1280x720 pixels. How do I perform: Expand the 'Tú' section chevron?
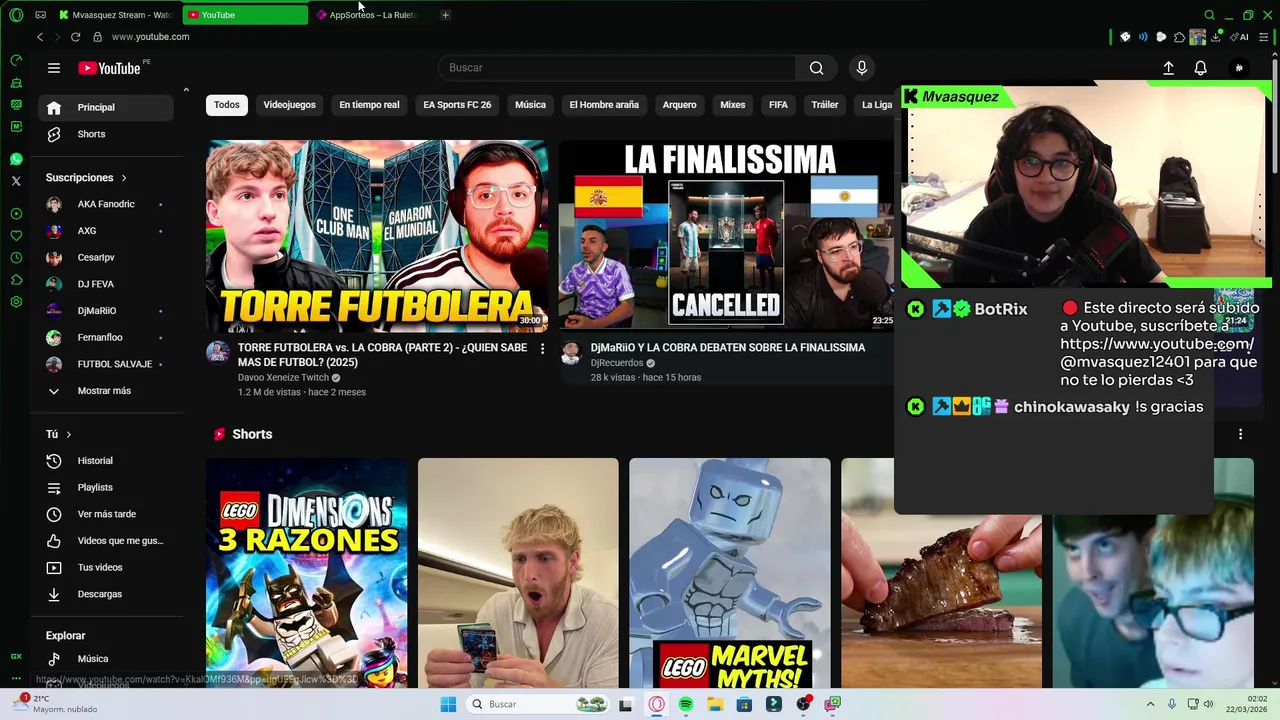point(69,435)
